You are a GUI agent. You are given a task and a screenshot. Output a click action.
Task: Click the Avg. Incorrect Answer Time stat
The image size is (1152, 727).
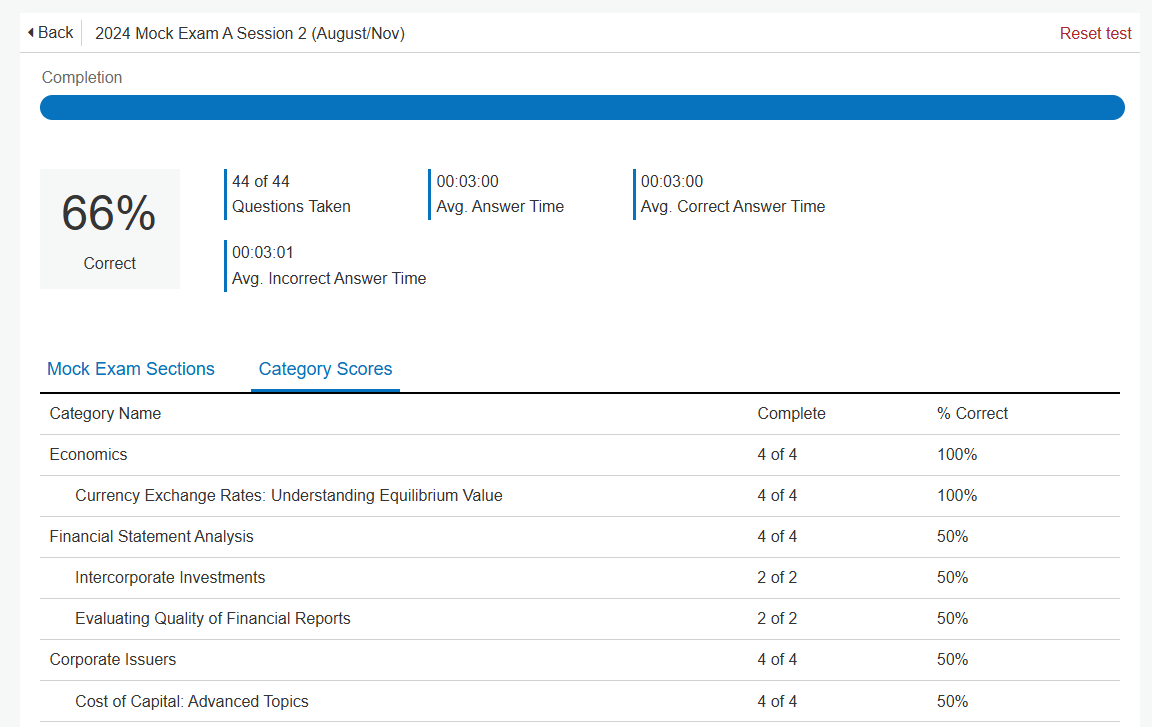327,266
